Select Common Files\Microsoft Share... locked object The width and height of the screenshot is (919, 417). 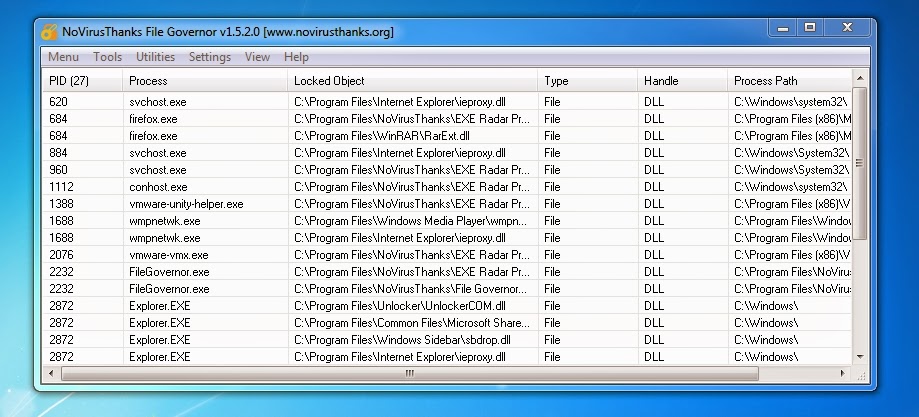click(x=413, y=323)
